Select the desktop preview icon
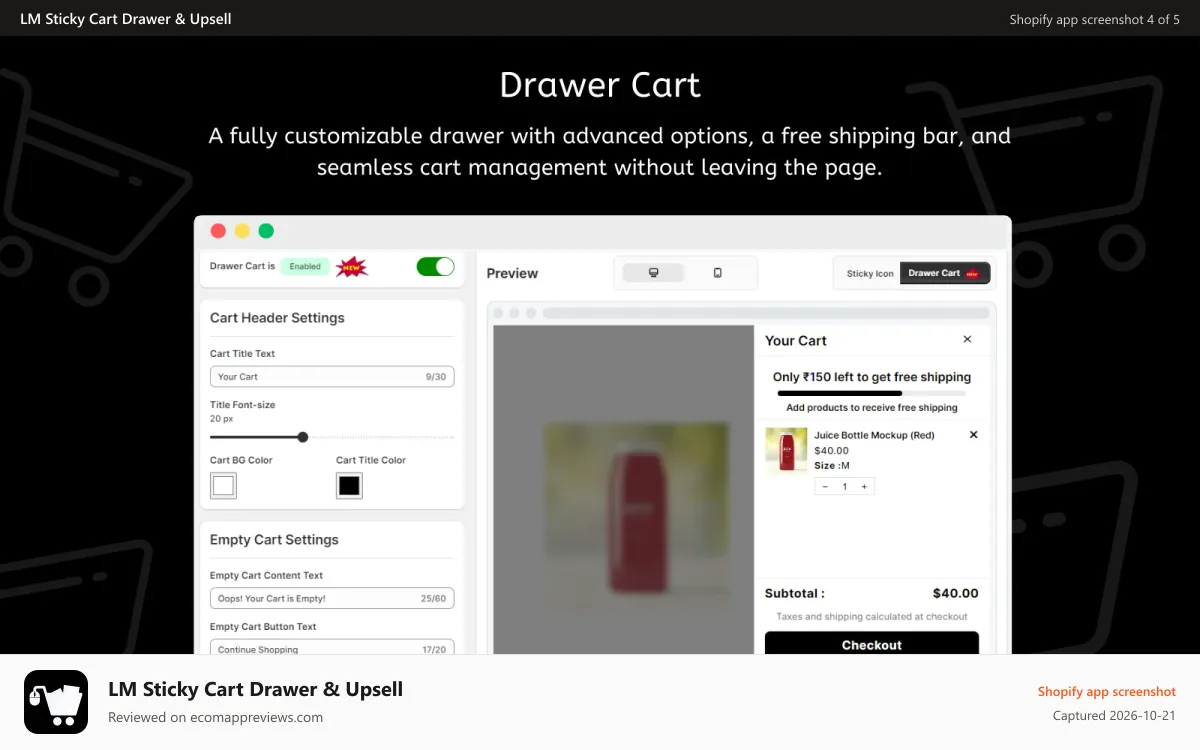This screenshot has width=1200, height=750. 653,273
